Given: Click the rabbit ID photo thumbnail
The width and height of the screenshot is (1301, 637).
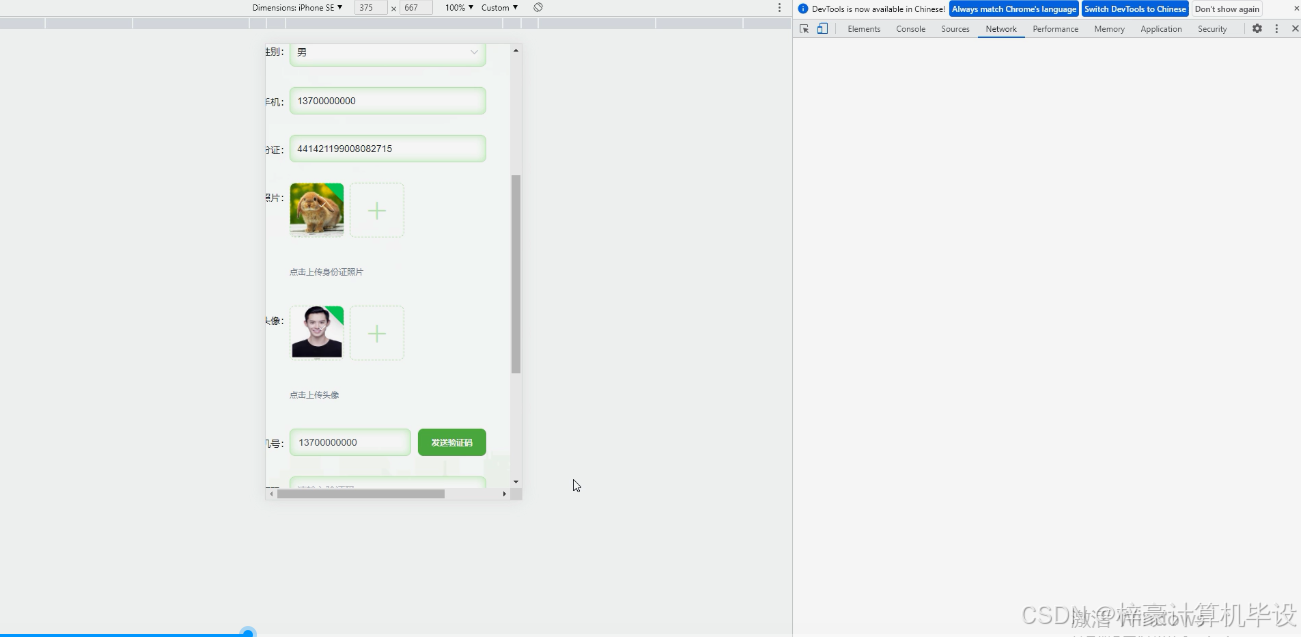Looking at the screenshot, I should (x=317, y=209).
